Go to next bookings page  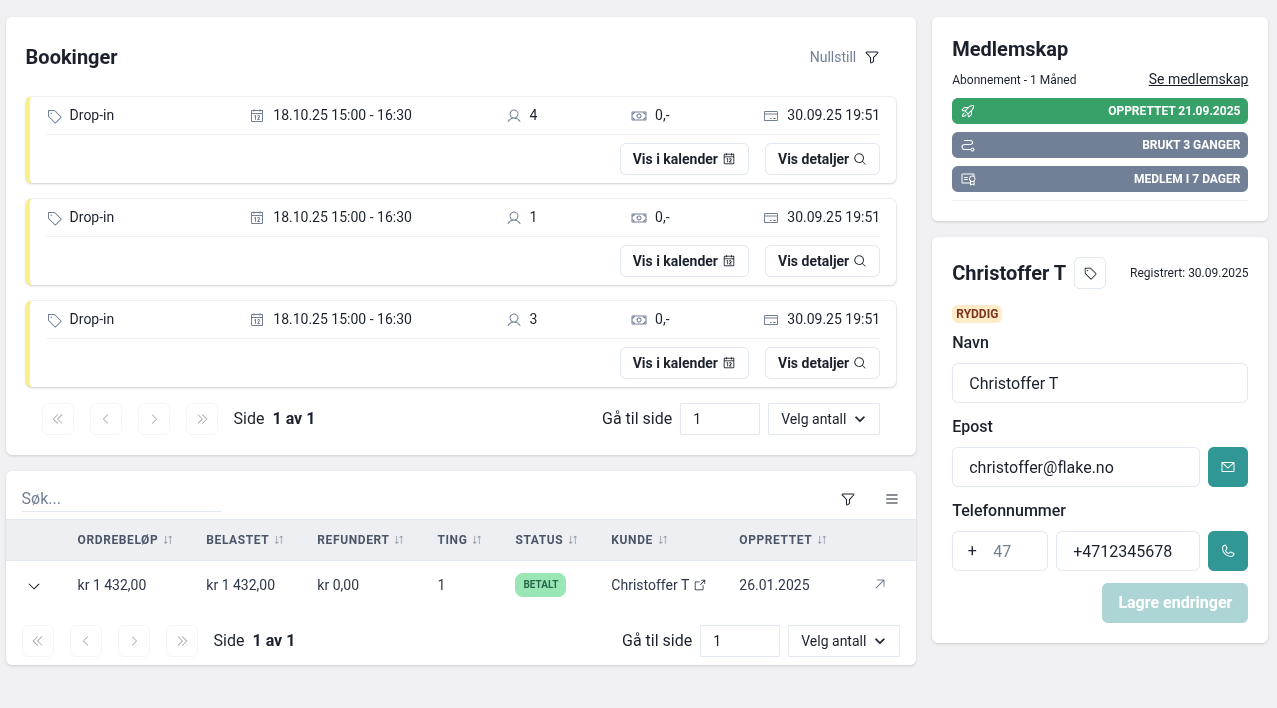pyautogui.click(x=154, y=419)
